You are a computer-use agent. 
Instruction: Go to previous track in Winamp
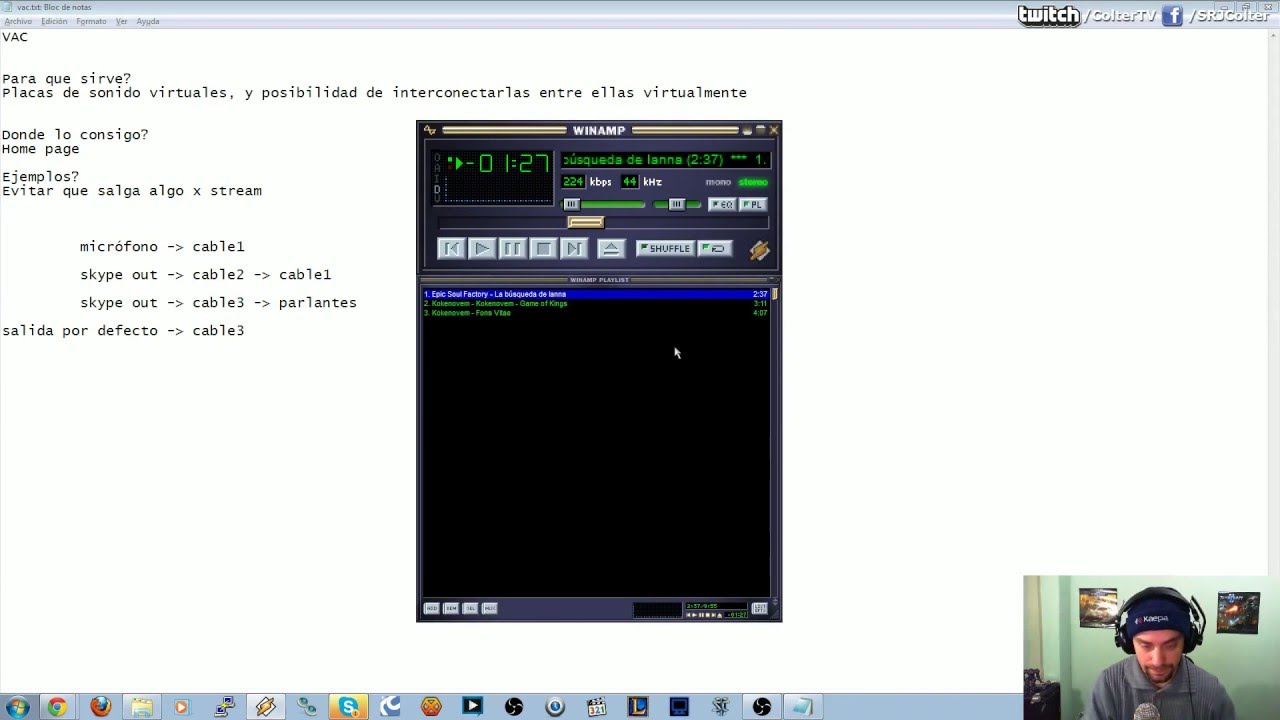pyautogui.click(x=451, y=249)
